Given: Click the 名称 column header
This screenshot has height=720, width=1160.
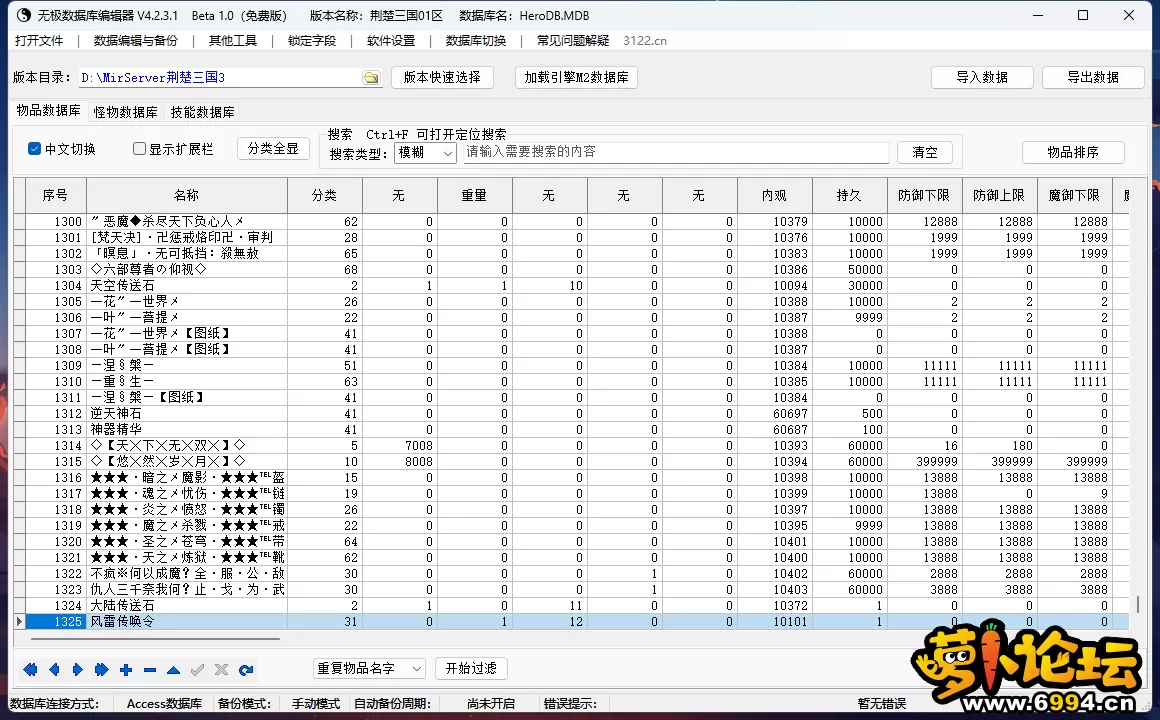Looking at the screenshot, I should tap(186, 195).
